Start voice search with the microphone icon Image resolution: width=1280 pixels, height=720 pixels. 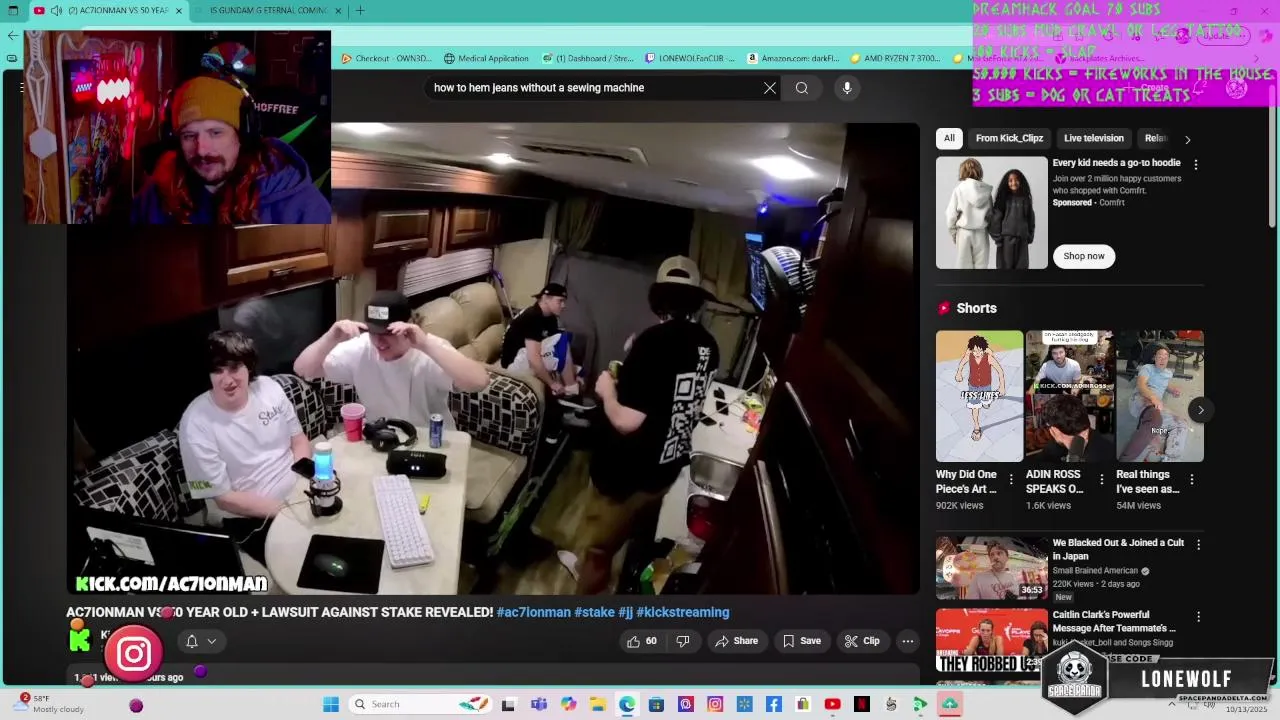(847, 88)
